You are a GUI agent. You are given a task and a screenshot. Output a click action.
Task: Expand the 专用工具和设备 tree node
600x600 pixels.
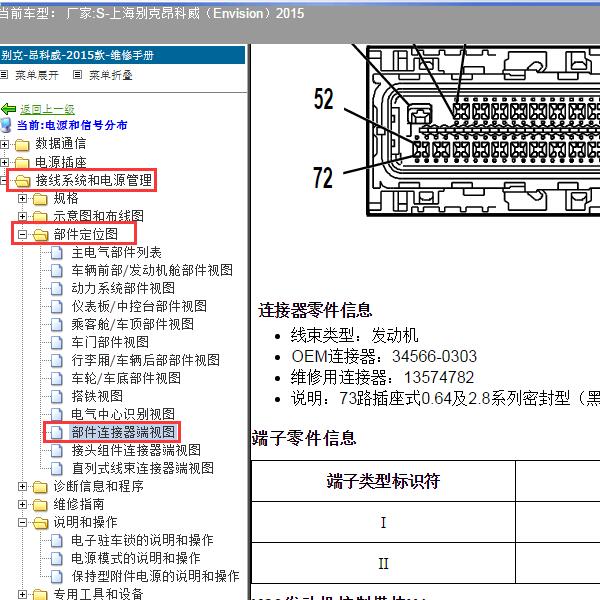pos(23,594)
